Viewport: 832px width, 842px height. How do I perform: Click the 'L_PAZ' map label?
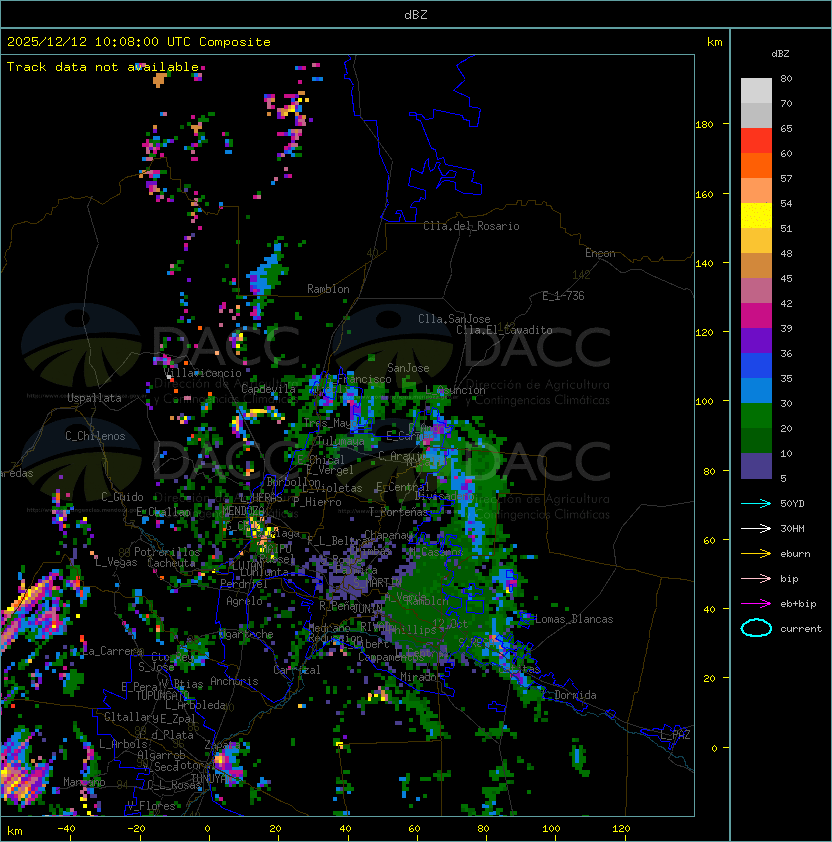pyautogui.click(x=675, y=735)
